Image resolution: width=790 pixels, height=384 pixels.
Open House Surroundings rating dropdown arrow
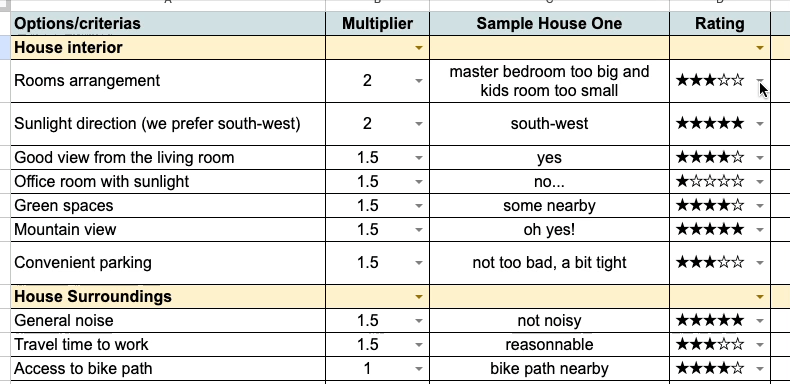tap(760, 297)
